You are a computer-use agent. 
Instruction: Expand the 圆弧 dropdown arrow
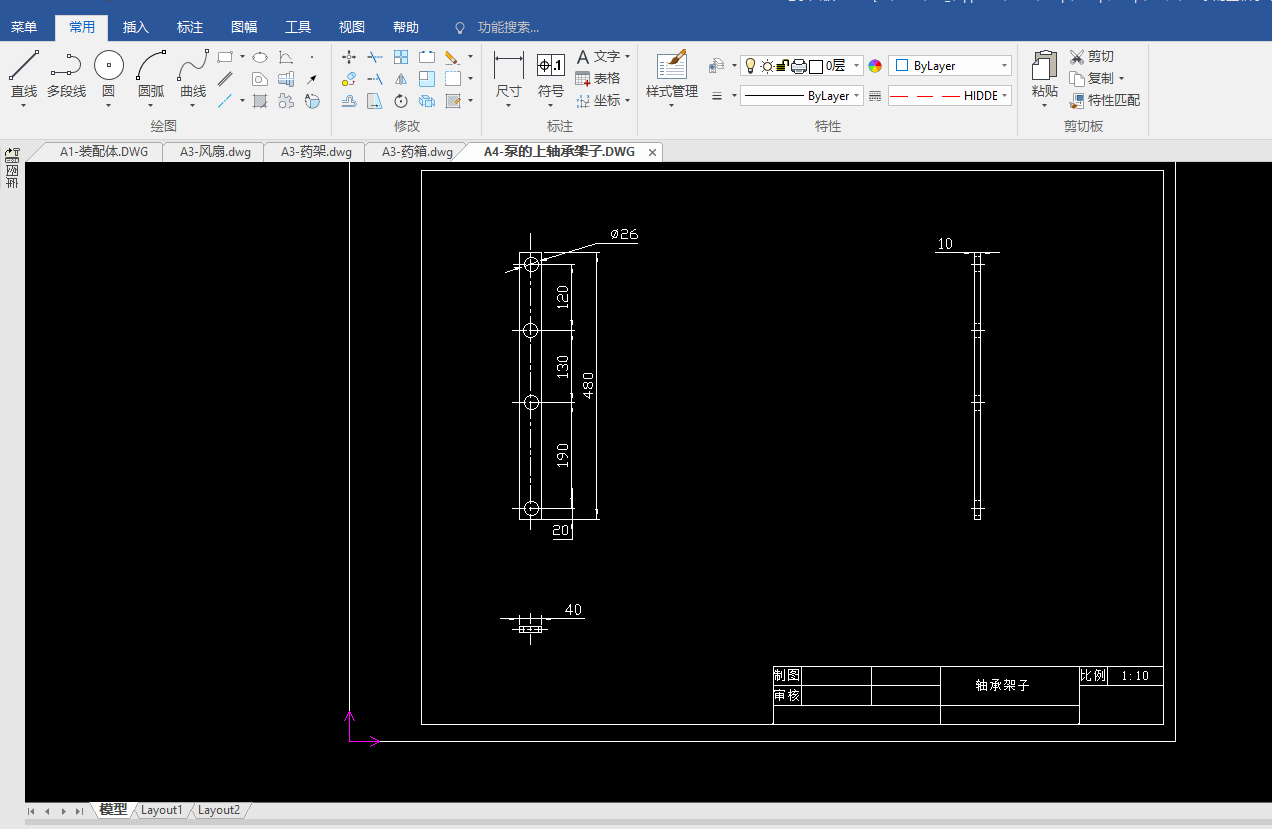[151, 105]
